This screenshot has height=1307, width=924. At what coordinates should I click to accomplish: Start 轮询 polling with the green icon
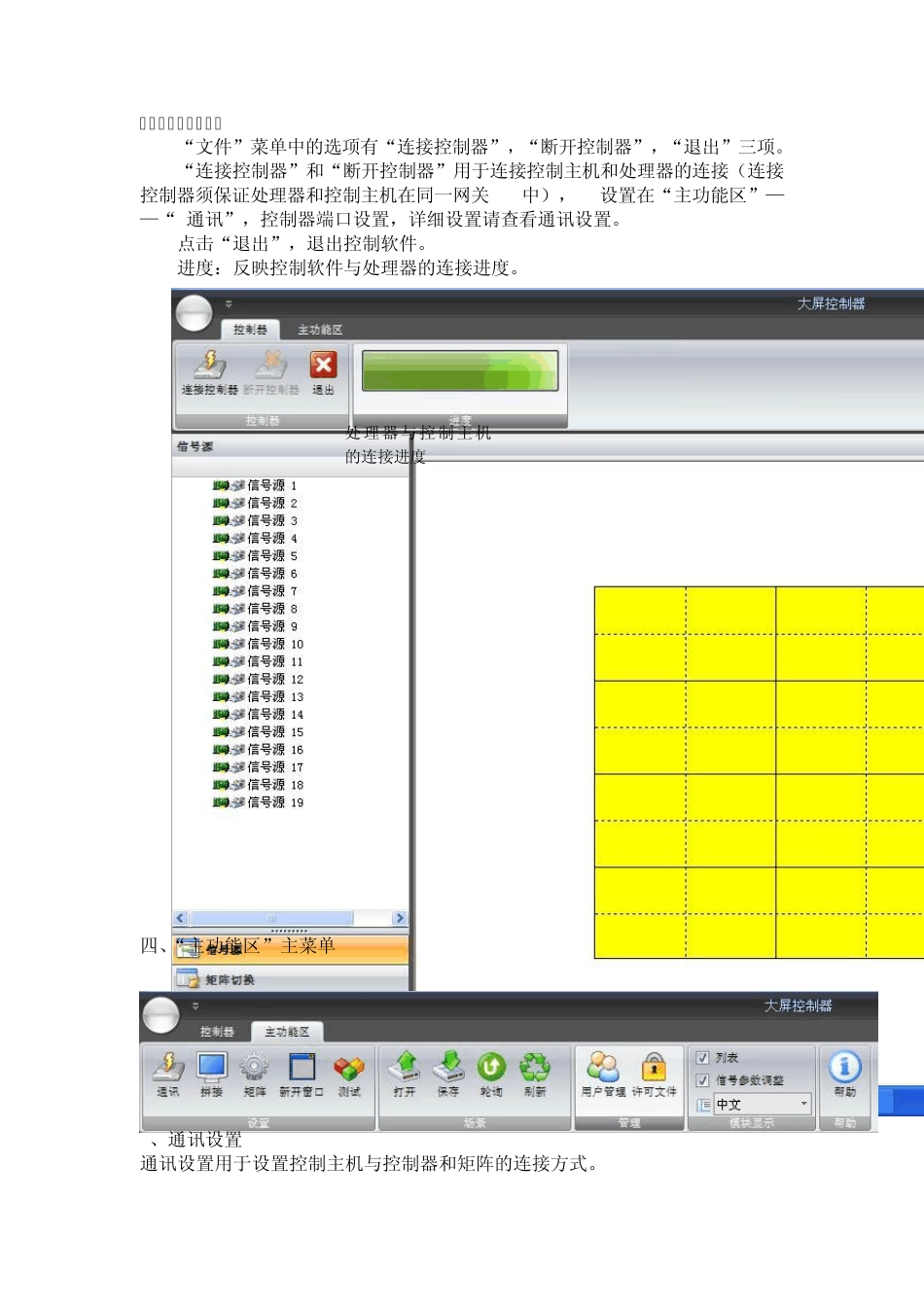(x=491, y=1067)
